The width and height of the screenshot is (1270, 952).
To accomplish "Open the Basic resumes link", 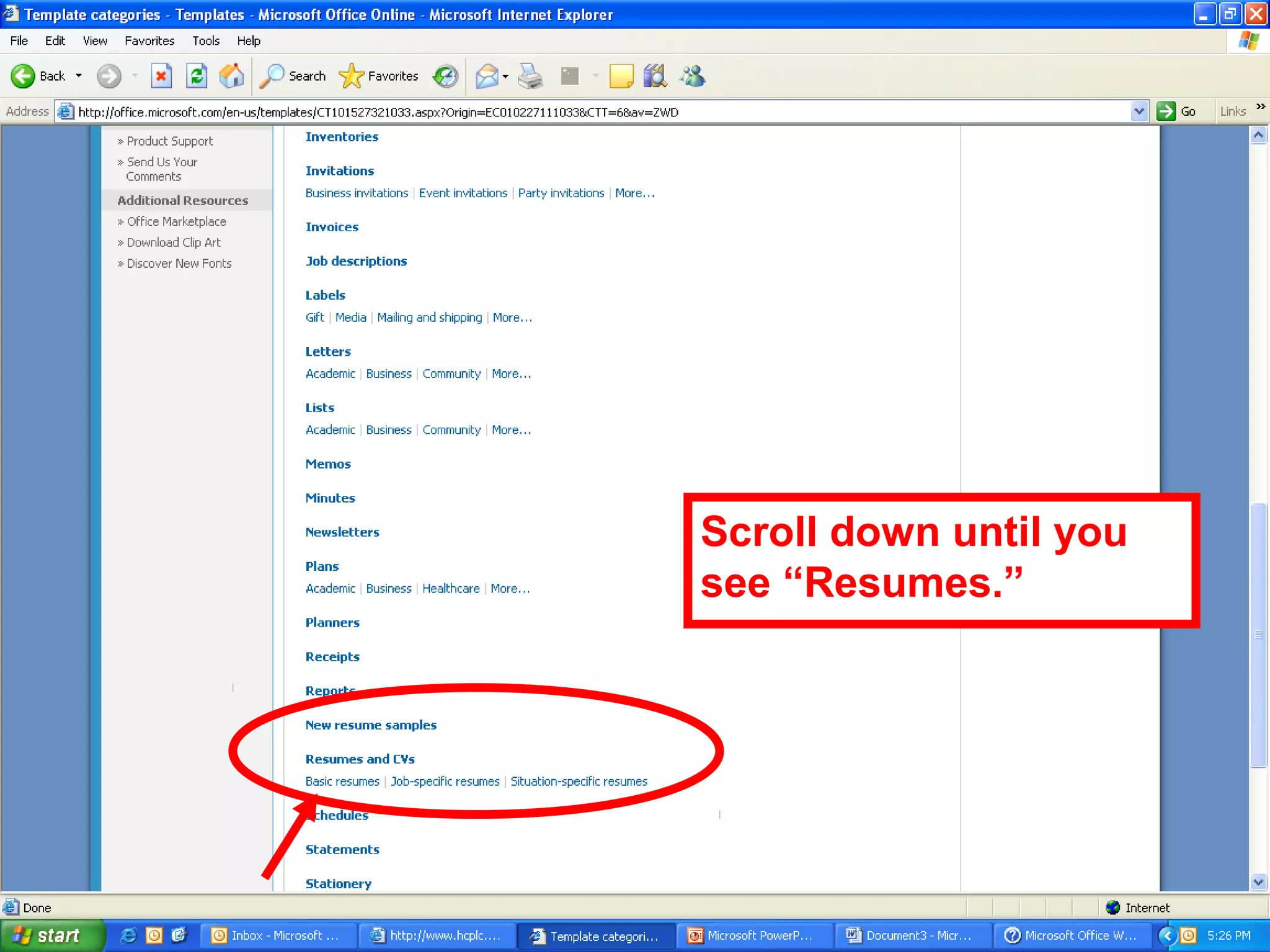I will tap(342, 782).
